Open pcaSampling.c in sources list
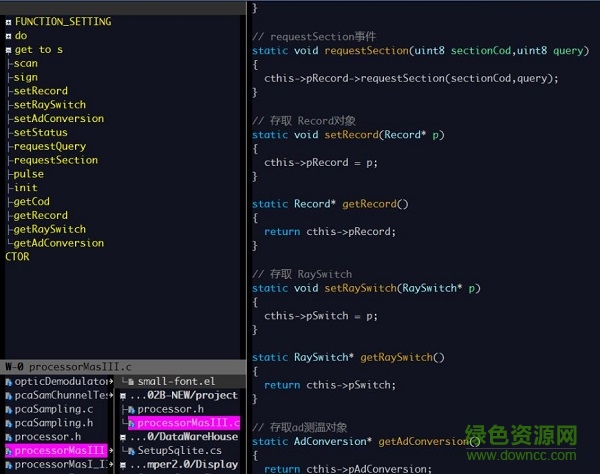Viewport: 600px width, 474px height. [54, 409]
